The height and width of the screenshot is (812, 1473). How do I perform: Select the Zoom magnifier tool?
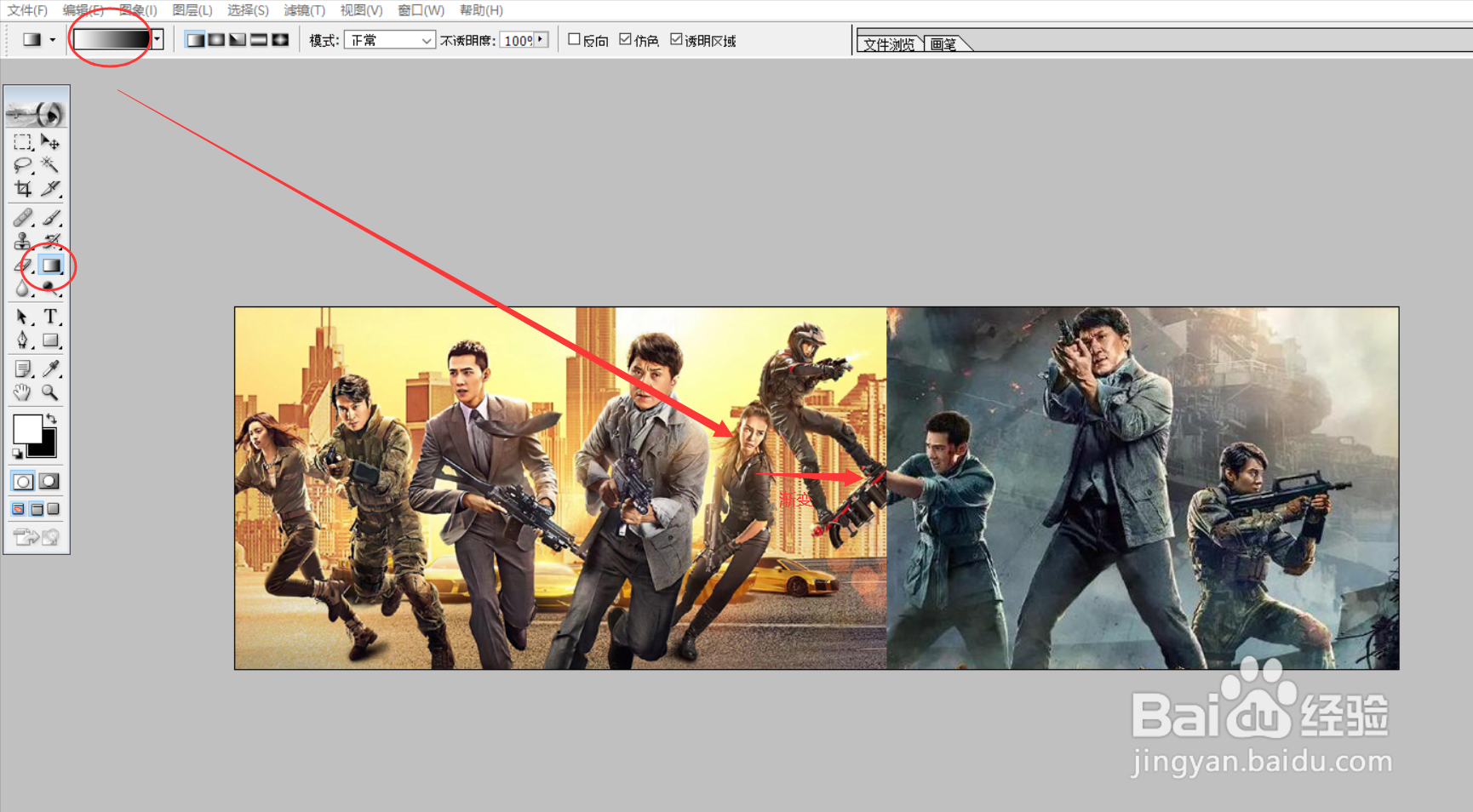pos(50,392)
